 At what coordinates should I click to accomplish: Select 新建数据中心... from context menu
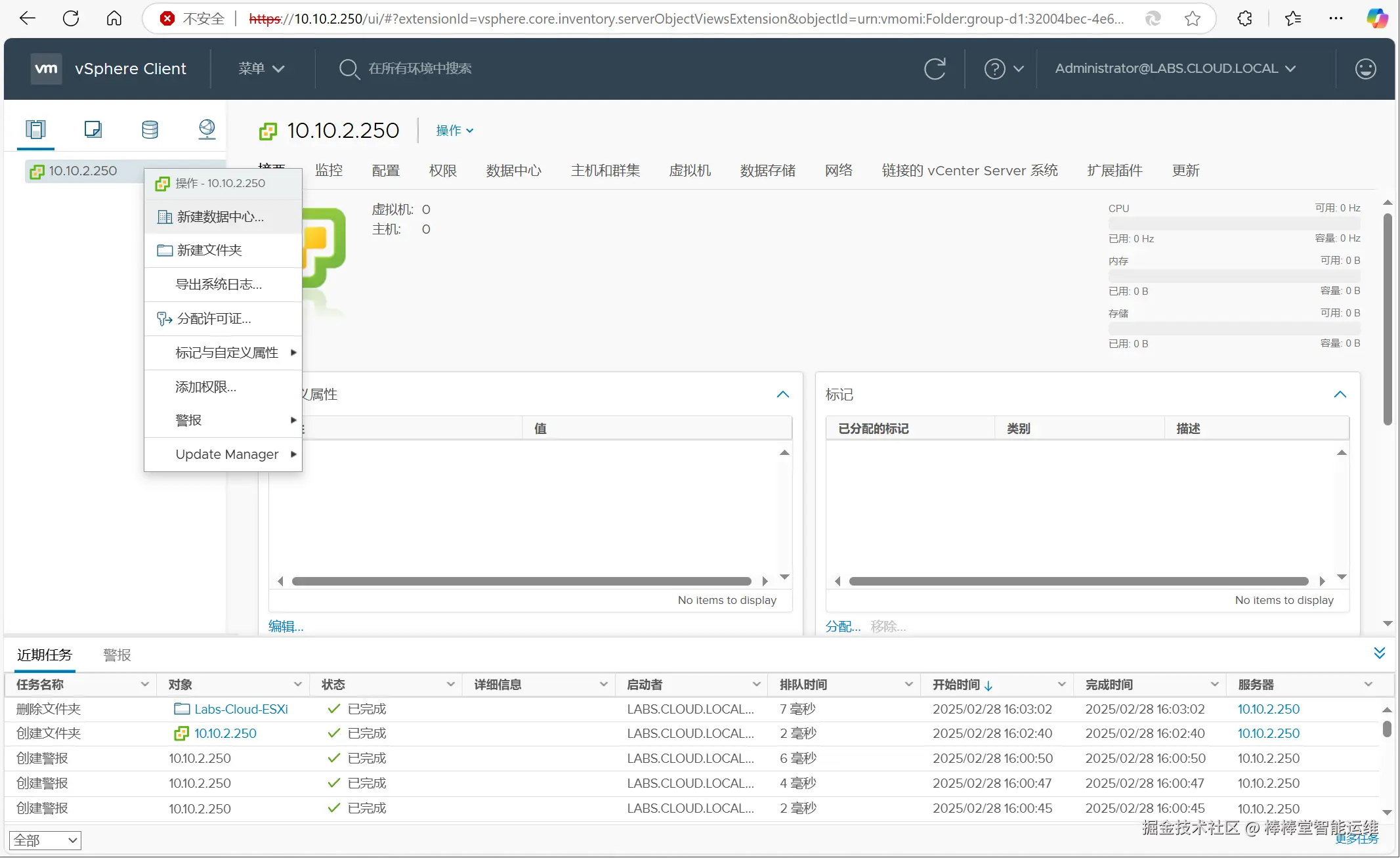coord(220,217)
